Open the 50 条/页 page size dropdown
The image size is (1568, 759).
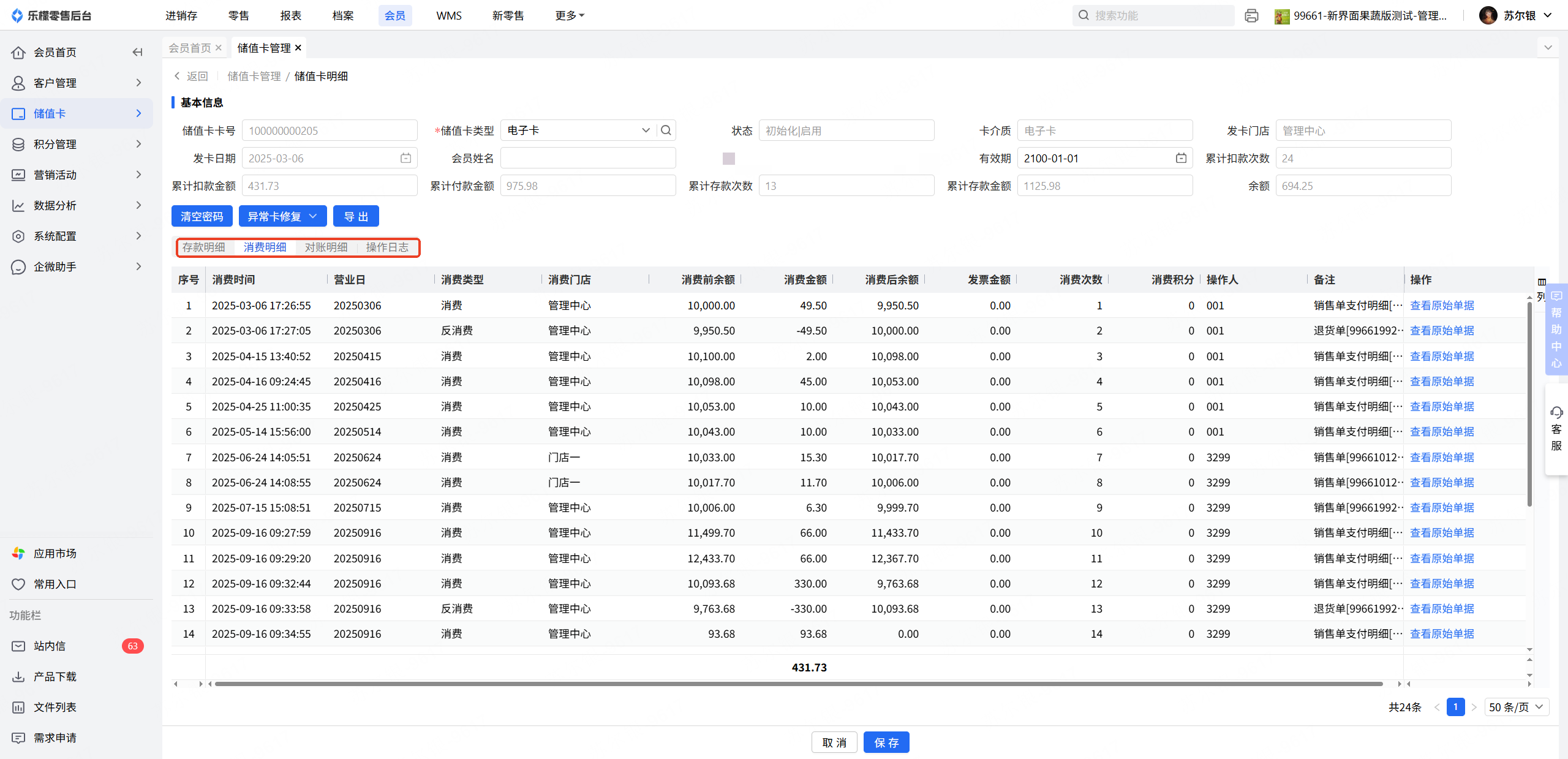tap(1516, 707)
